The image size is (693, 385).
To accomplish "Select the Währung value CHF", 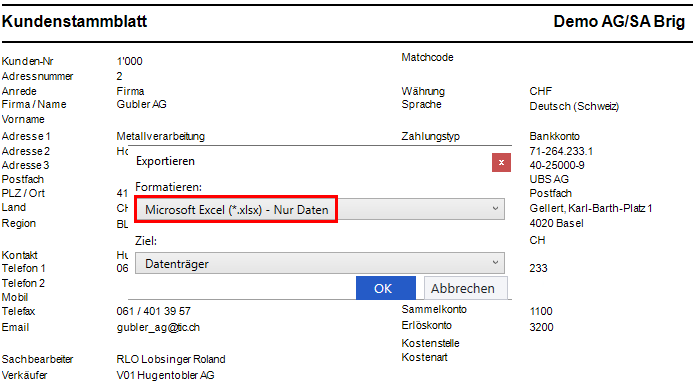I will point(541,91).
